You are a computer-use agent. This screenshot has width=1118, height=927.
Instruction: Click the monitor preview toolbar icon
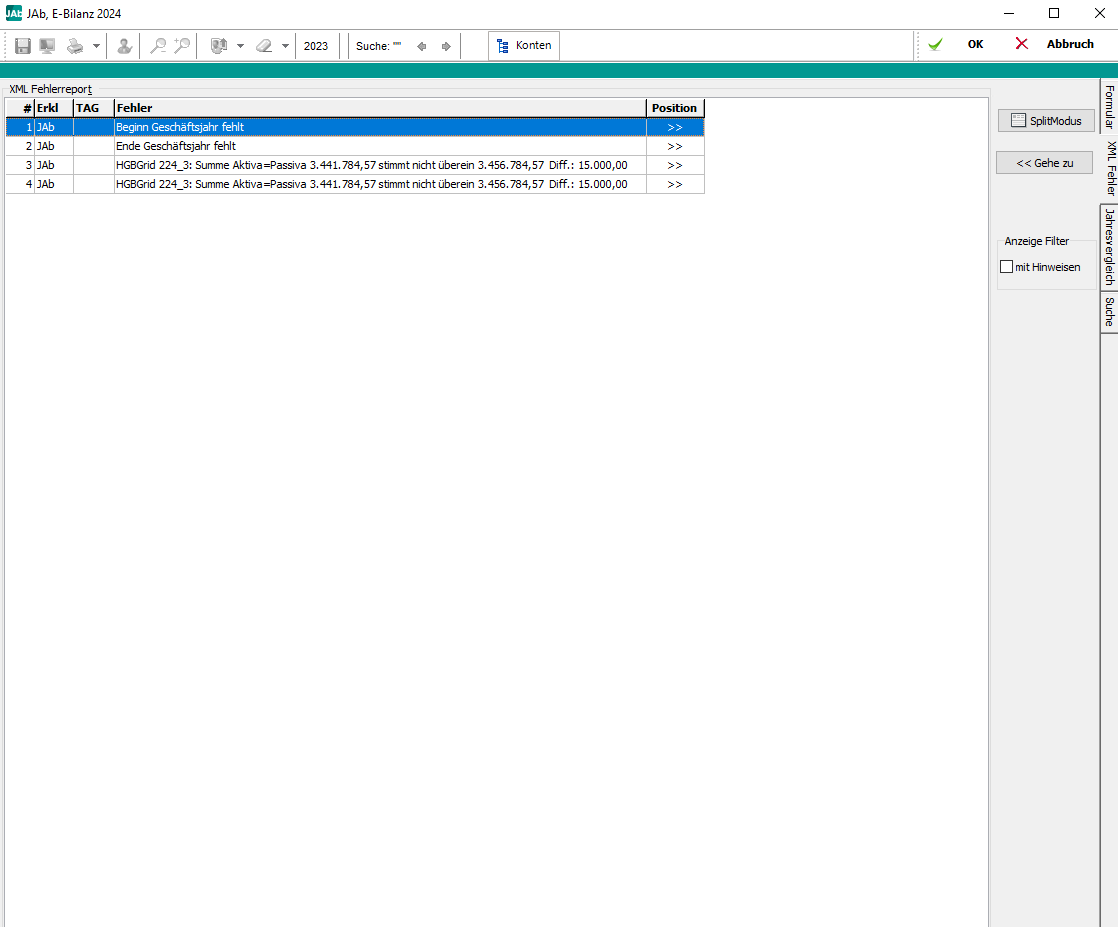[47, 46]
